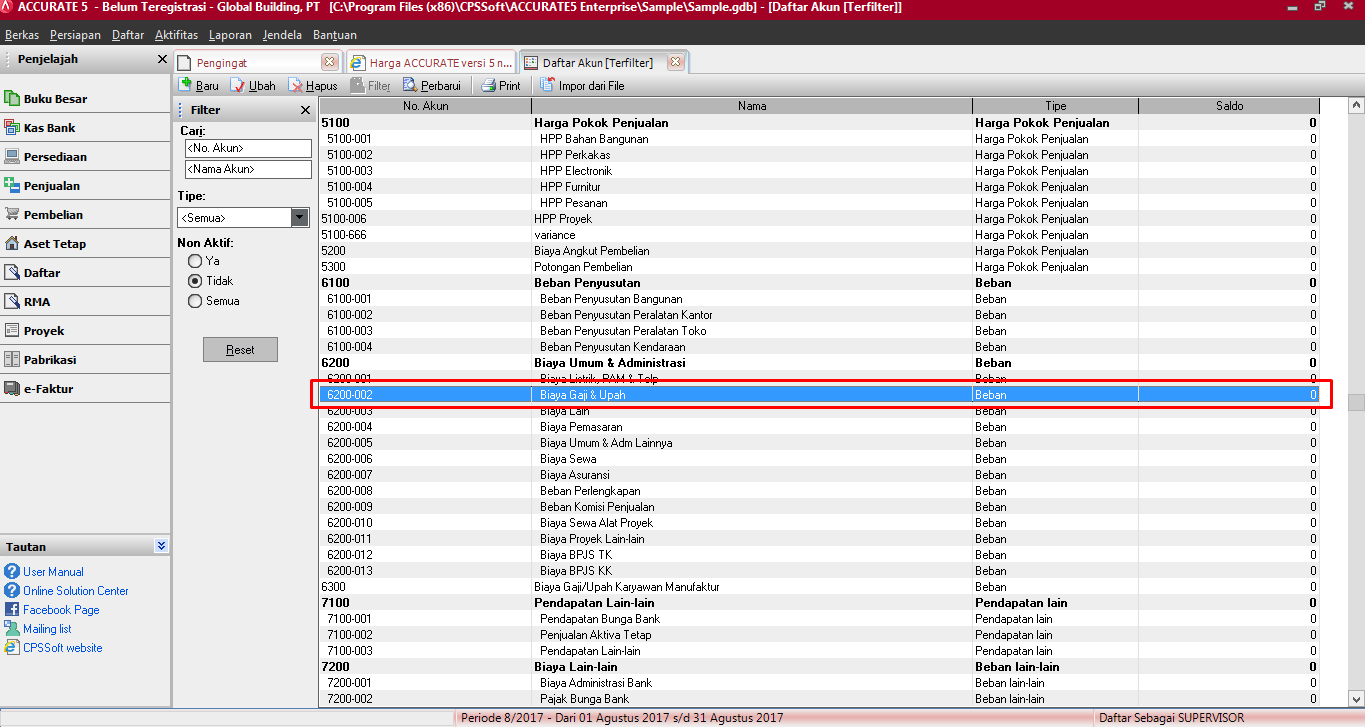Open the Pembelian shopping cart module

click(x=53, y=215)
